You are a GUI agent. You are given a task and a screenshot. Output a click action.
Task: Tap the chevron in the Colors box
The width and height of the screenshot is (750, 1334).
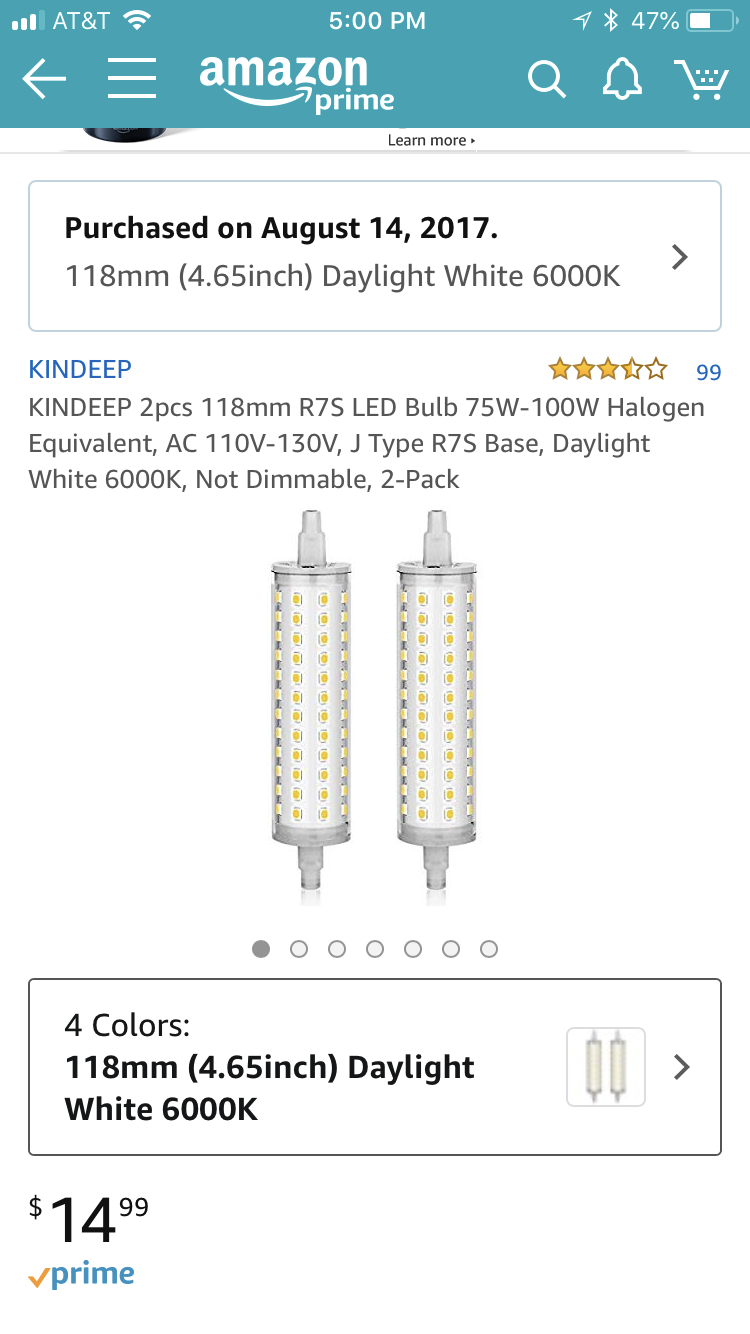click(682, 1067)
